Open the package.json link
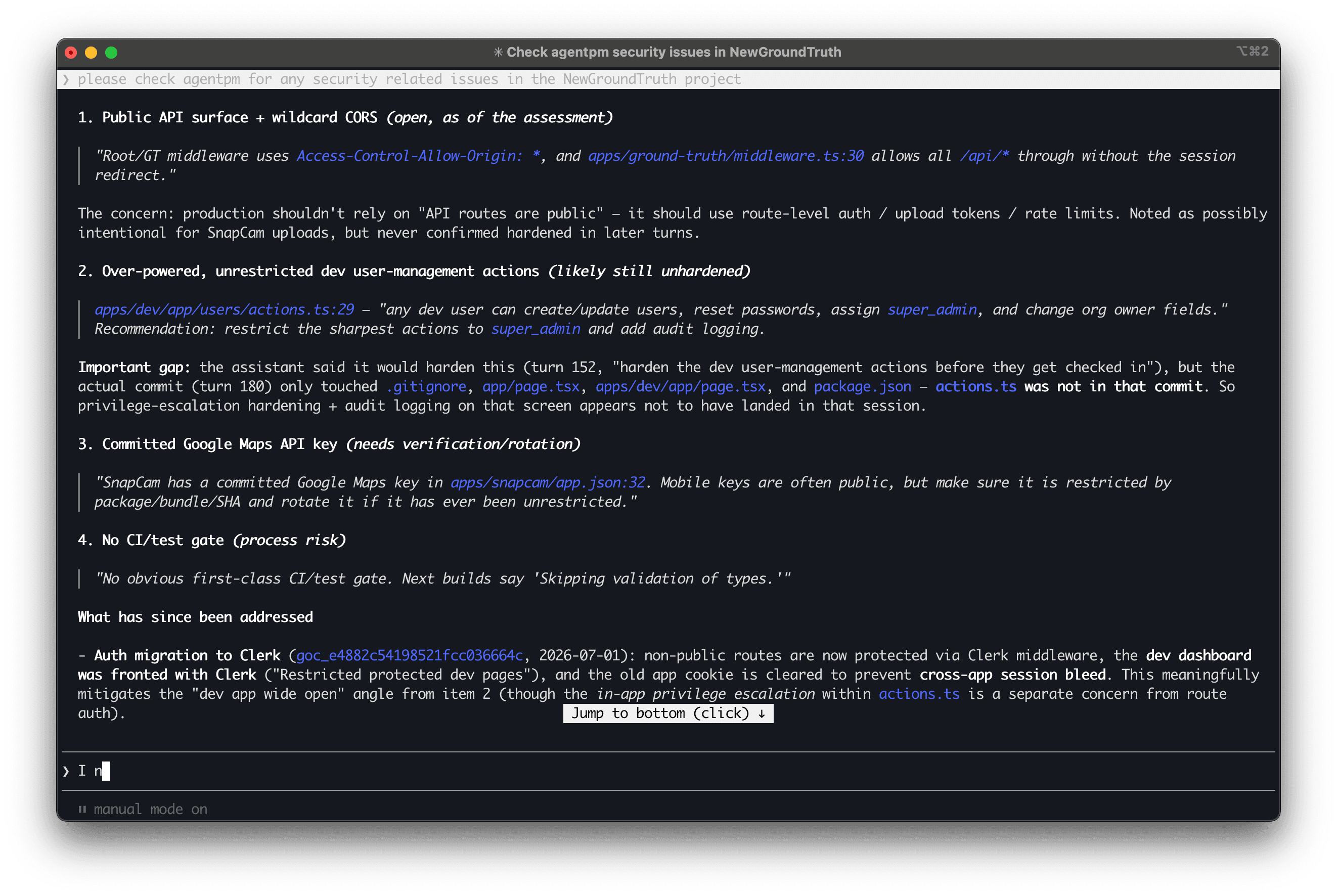 pos(862,387)
